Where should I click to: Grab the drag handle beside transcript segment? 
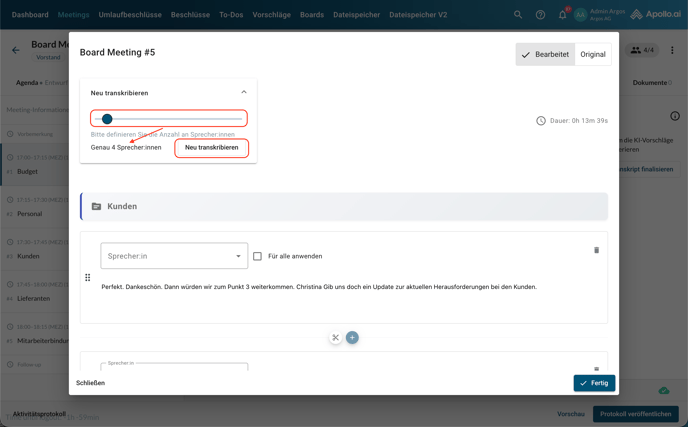point(88,277)
